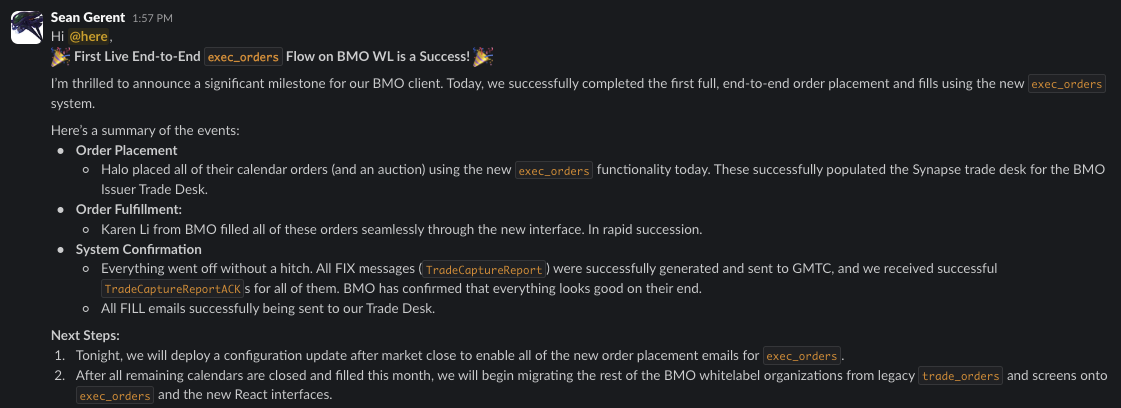This screenshot has height=408, width=1121.
Task: Click the party popper emoji before "First Live"
Action: (x=60, y=57)
